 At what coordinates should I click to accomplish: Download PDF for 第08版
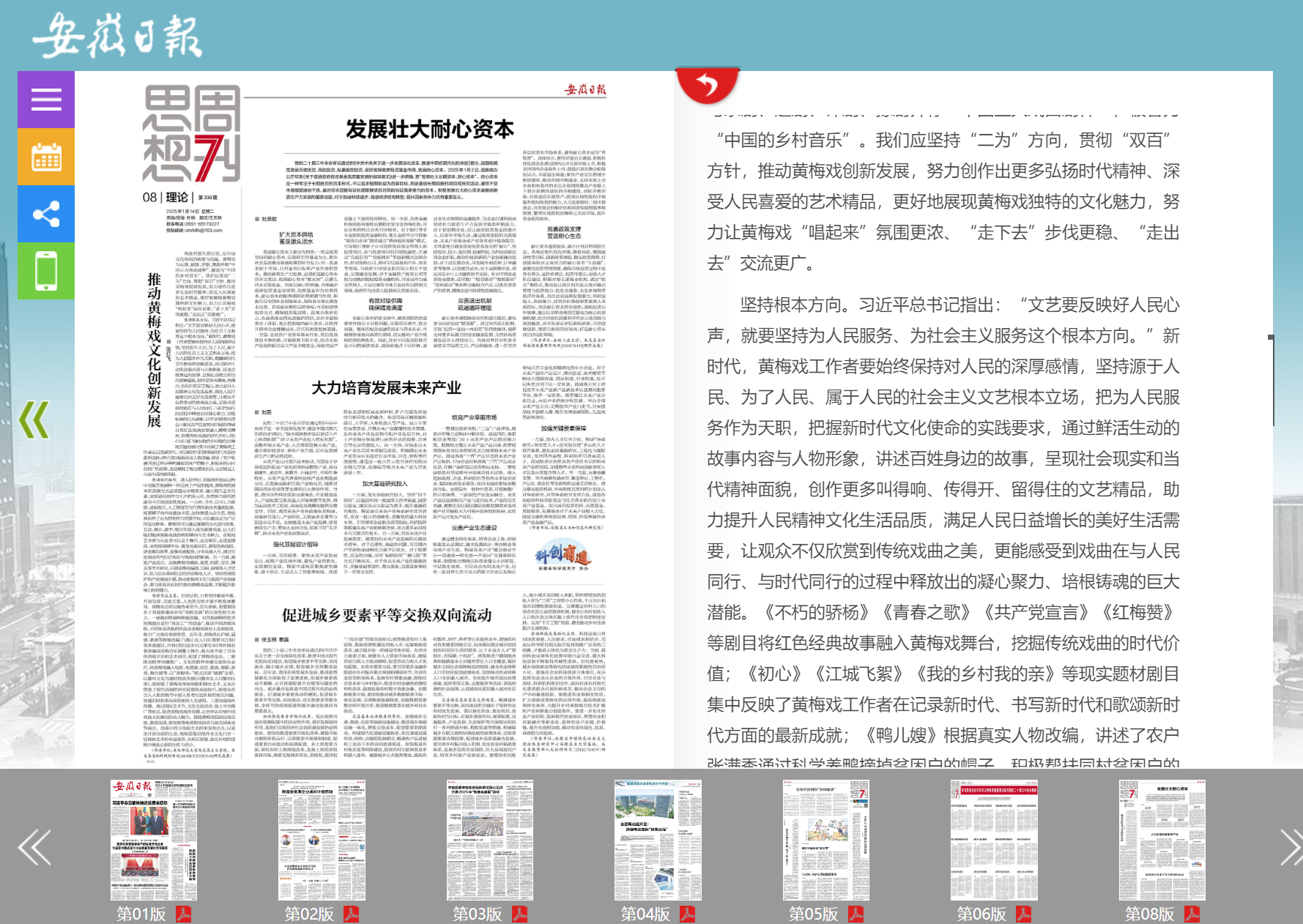point(1192,914)
